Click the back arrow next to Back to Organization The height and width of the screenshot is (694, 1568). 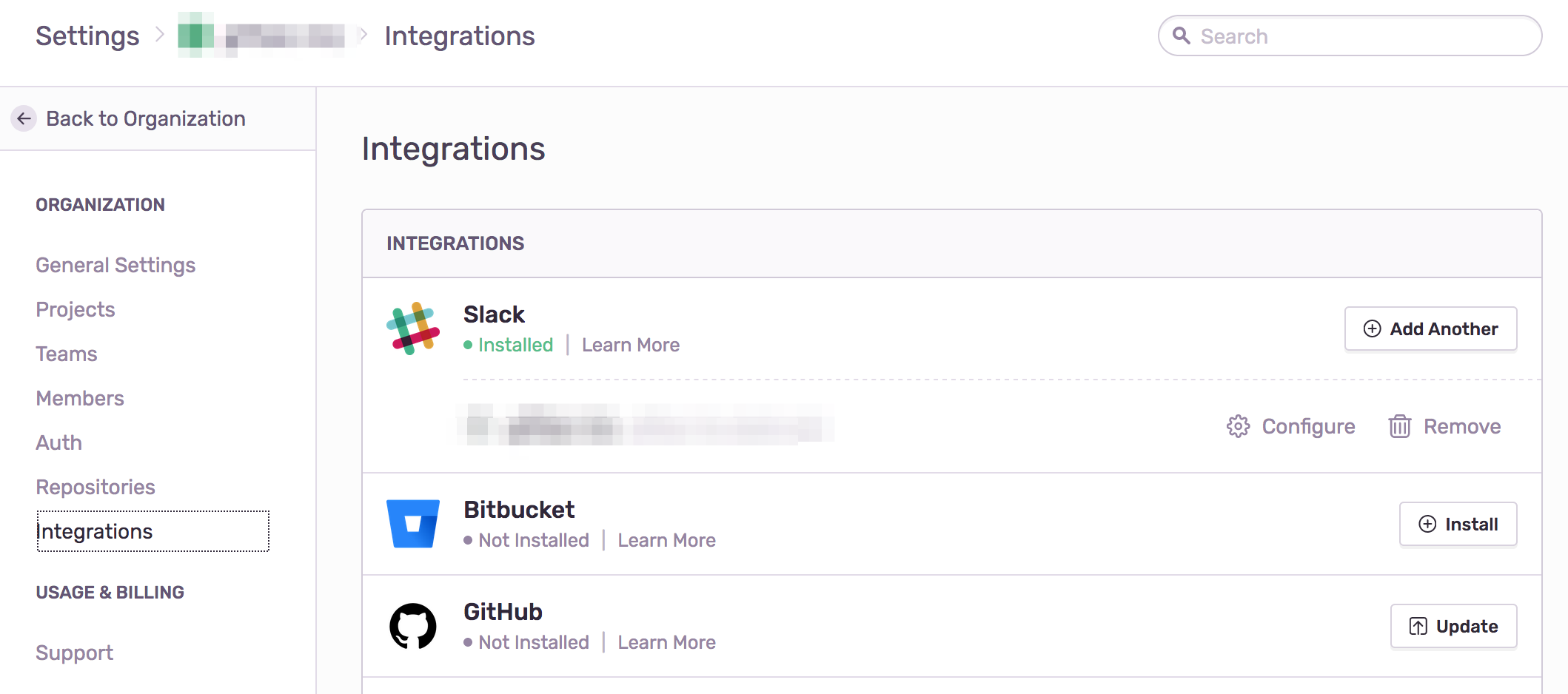click(23, 118)
